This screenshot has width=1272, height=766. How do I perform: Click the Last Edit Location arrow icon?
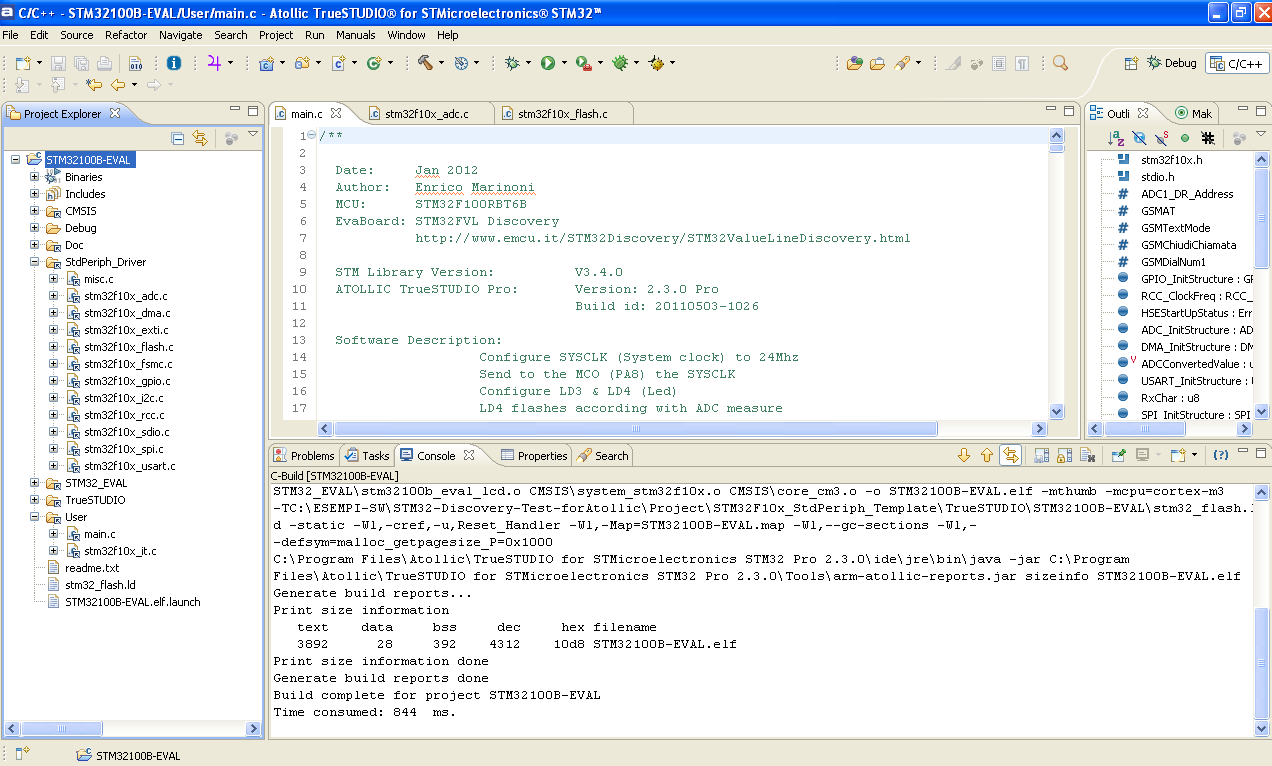click(x=94, y=85)
